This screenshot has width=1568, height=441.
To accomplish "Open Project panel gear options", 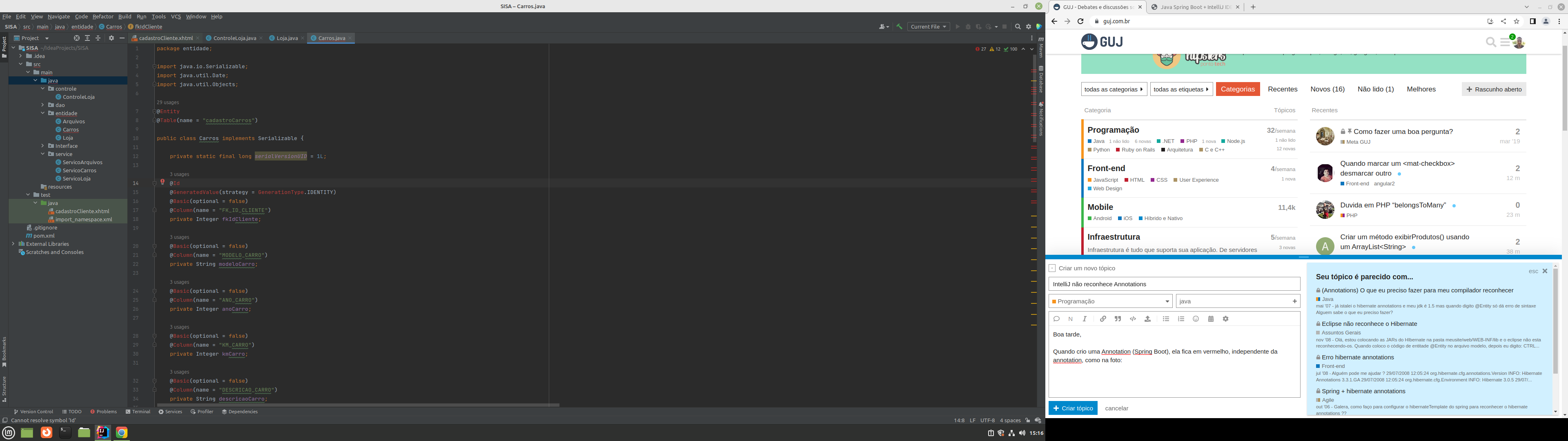I will 111,38.
